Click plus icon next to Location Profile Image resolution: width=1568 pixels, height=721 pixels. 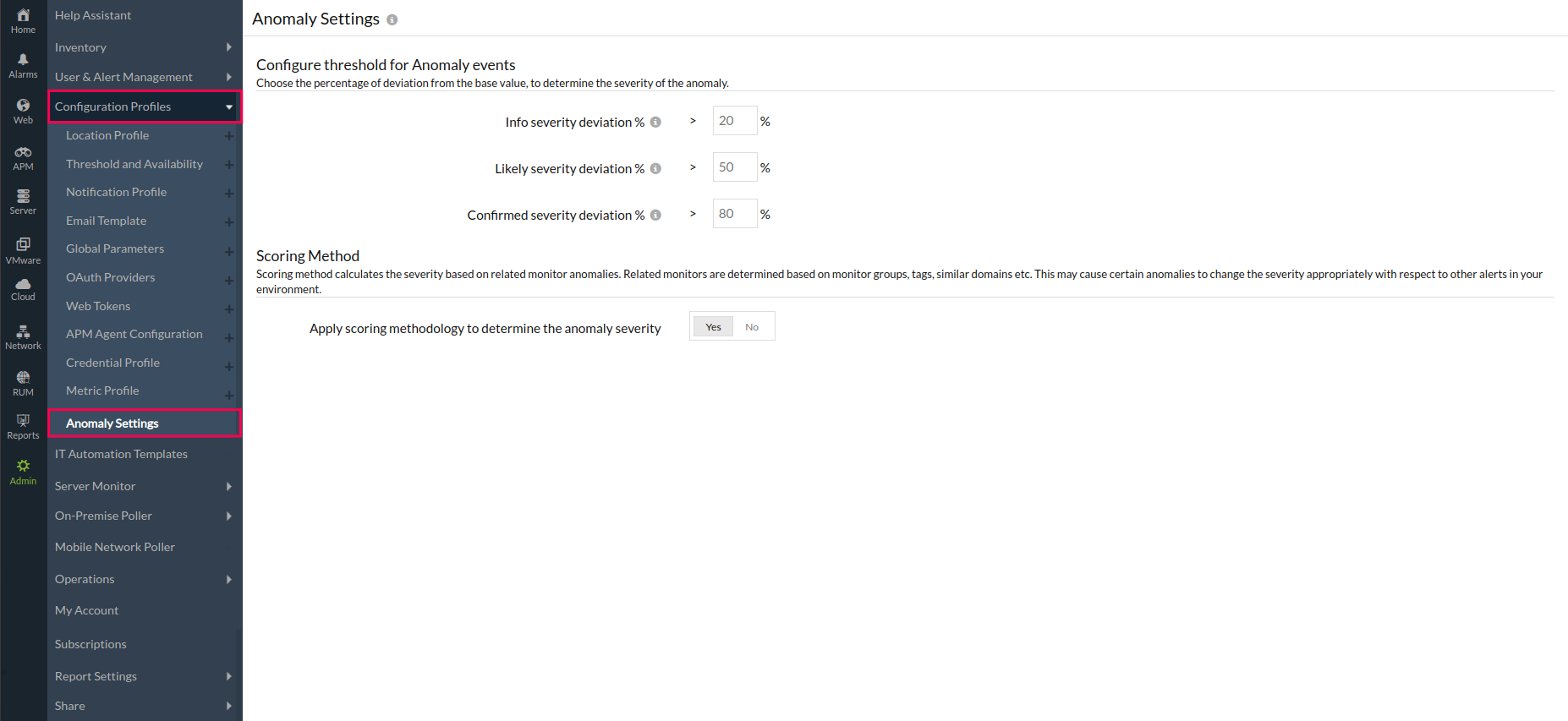(x=229, y=136)
